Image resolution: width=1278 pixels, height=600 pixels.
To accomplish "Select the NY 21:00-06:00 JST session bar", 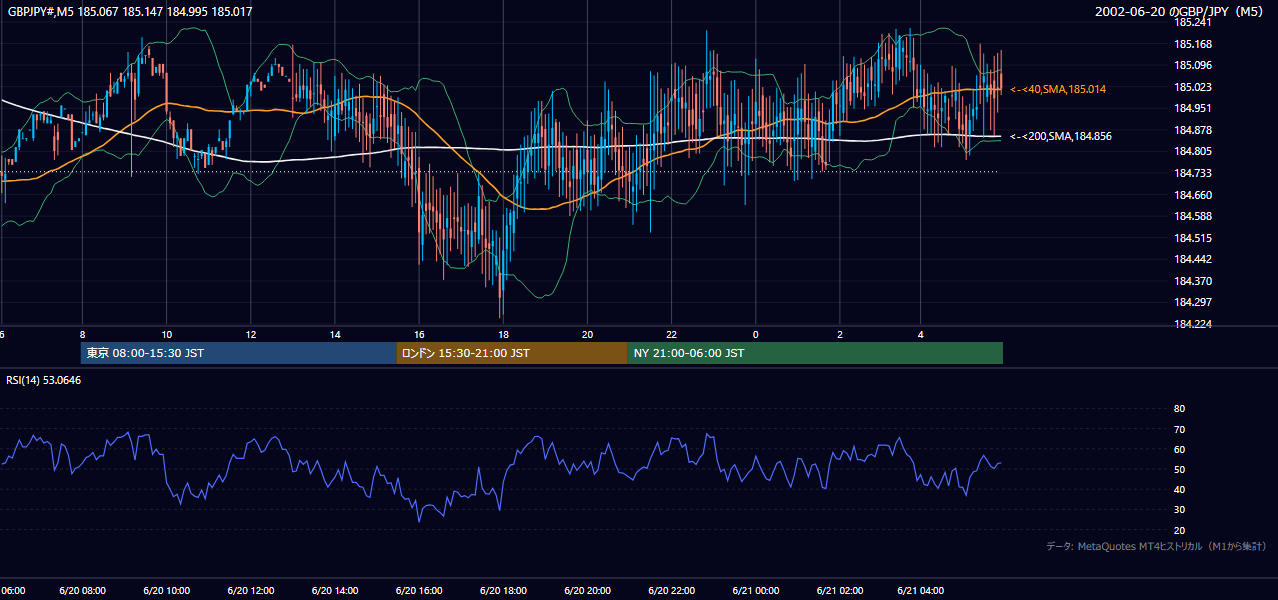I will click(815, 353).
